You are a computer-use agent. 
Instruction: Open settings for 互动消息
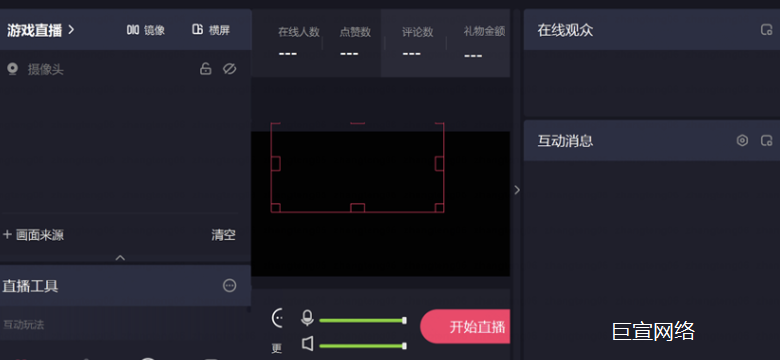click(742, 141)
